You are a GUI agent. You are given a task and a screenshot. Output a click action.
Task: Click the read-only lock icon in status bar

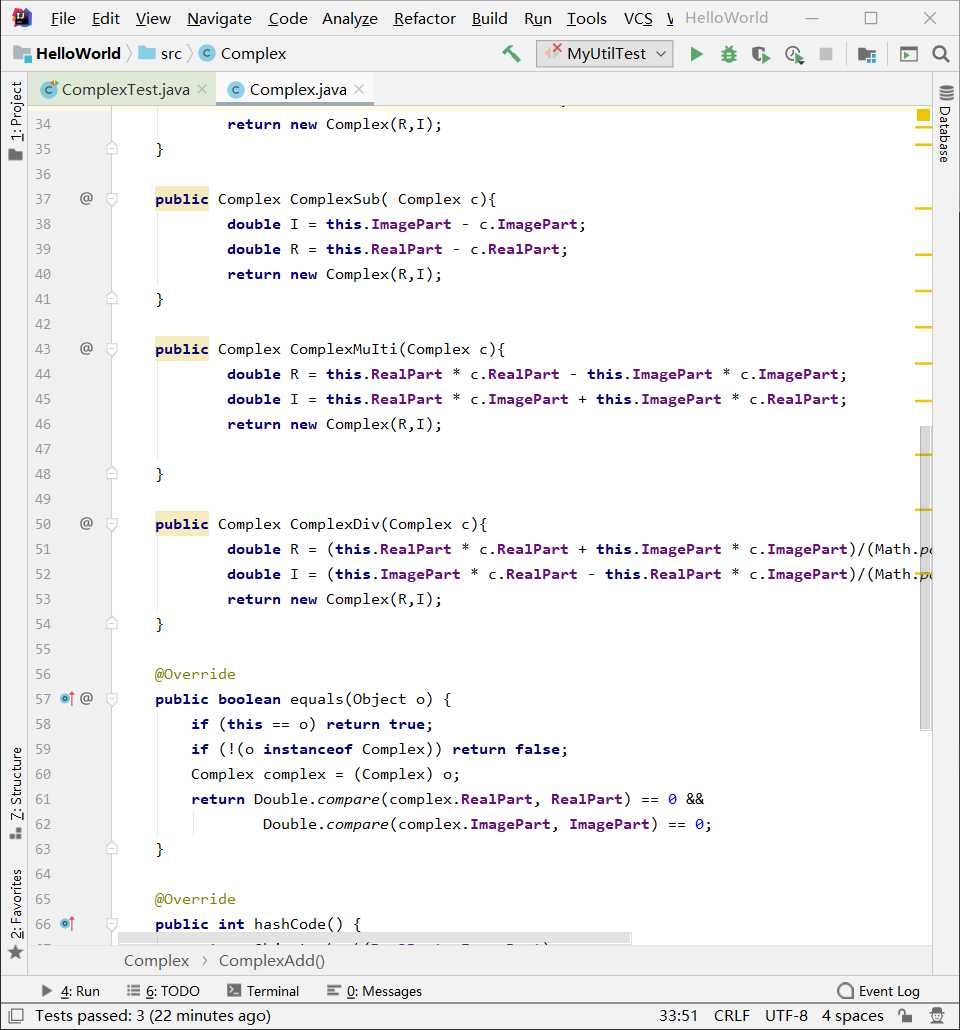(905, 1016)
